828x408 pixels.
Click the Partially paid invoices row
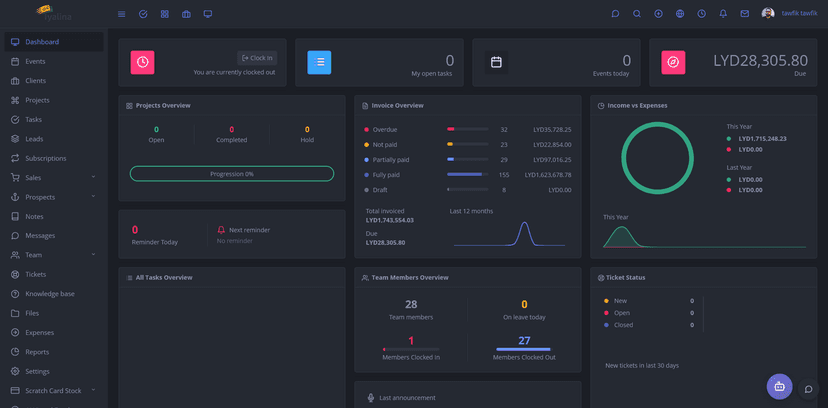tap(468, 159)
